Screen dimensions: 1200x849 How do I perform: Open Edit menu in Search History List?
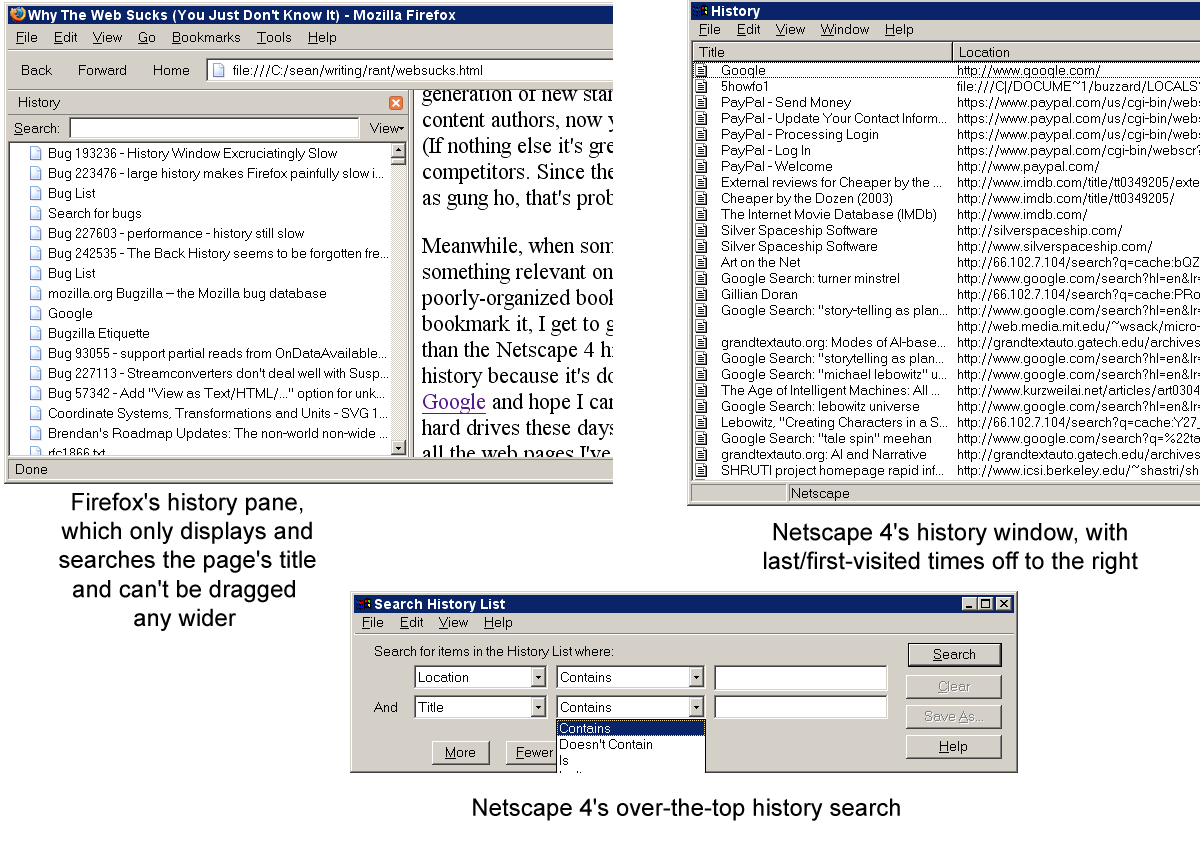click(411, 622)
